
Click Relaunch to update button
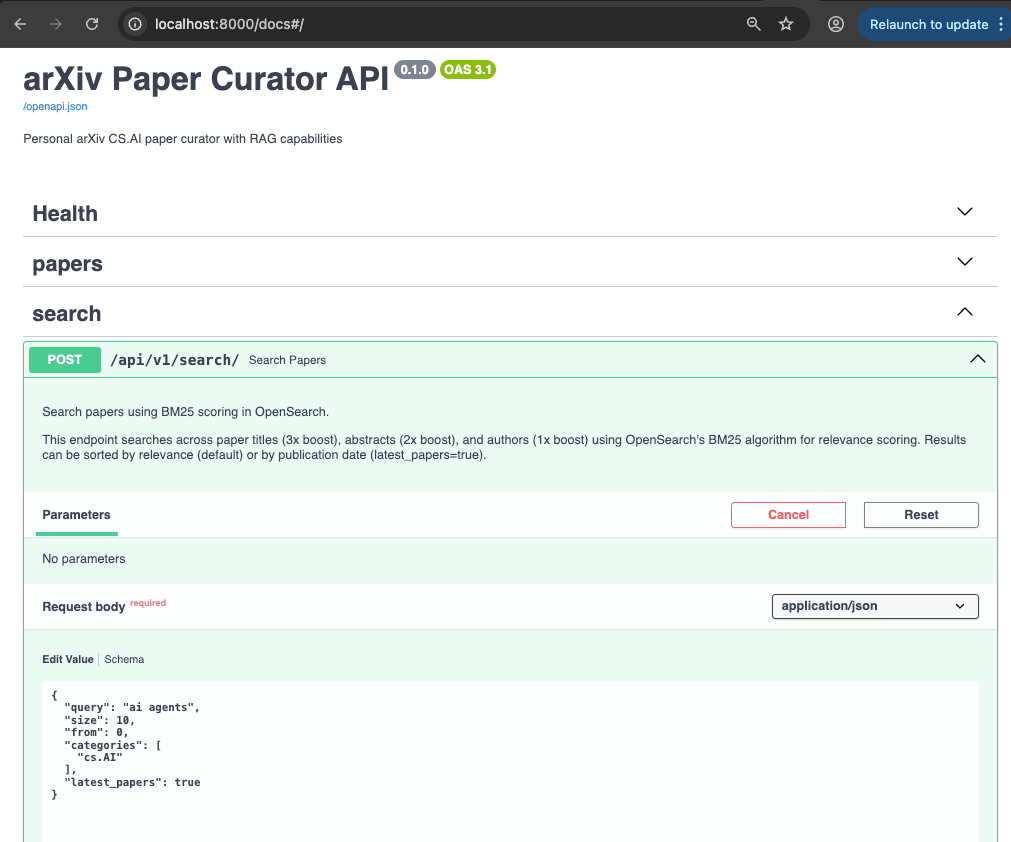[x=928, y=24]
